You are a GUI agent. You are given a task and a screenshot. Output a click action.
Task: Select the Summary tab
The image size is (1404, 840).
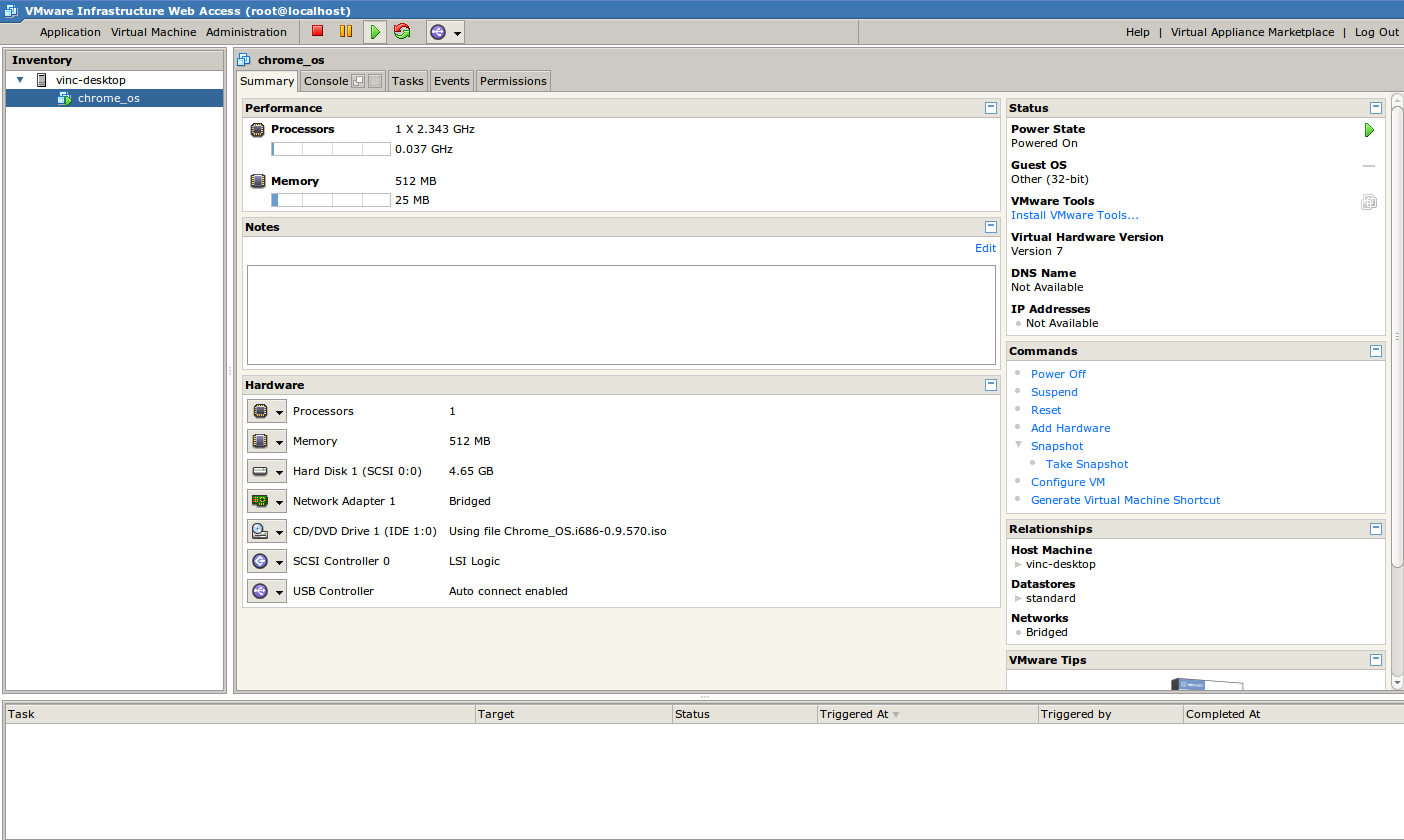click(x=267, y=81)
